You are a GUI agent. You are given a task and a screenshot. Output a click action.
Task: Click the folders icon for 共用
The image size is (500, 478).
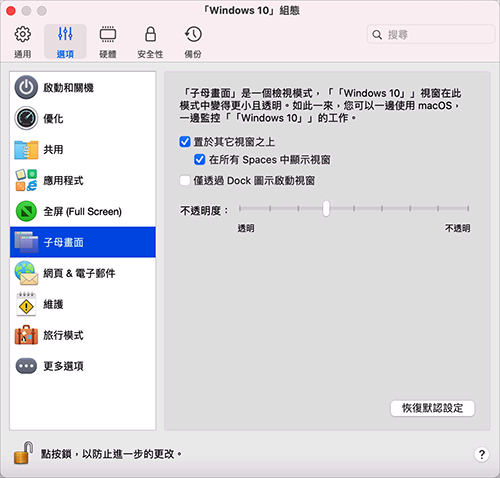(x=26, y=149)
